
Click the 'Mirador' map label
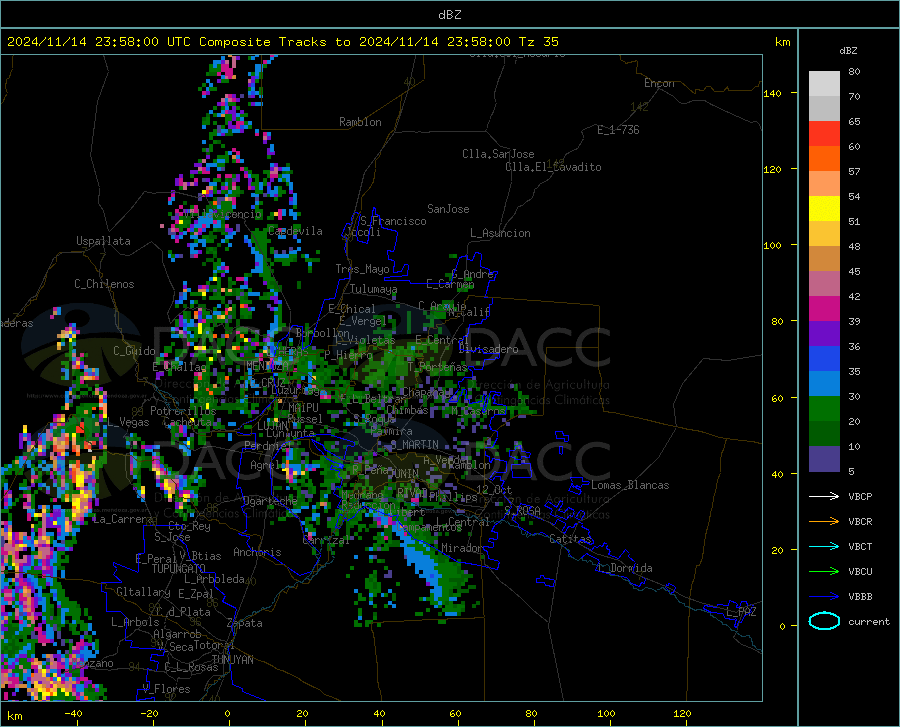coord(462,548)
